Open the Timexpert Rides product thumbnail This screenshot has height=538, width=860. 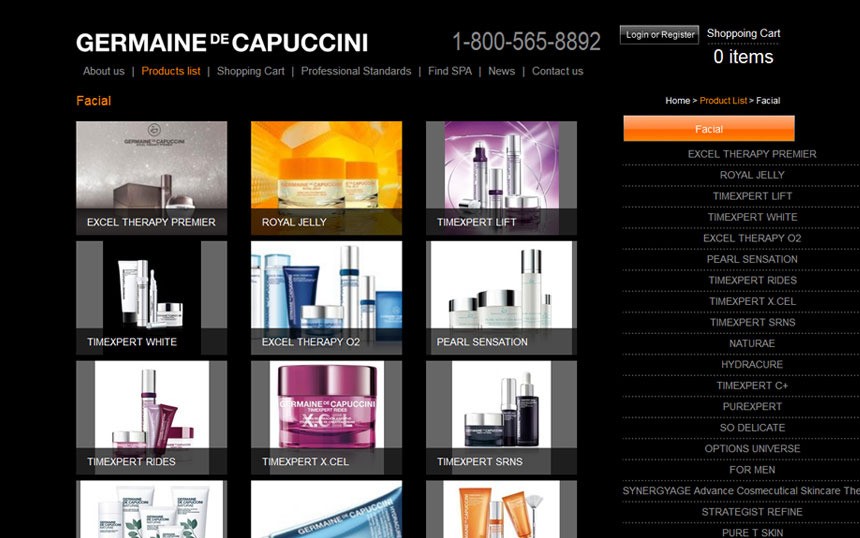[151, 417]
